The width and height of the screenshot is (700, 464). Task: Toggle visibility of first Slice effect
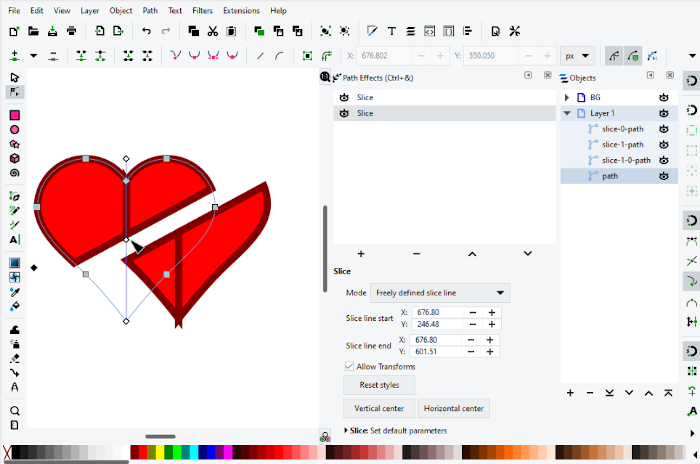coord(344,98)
